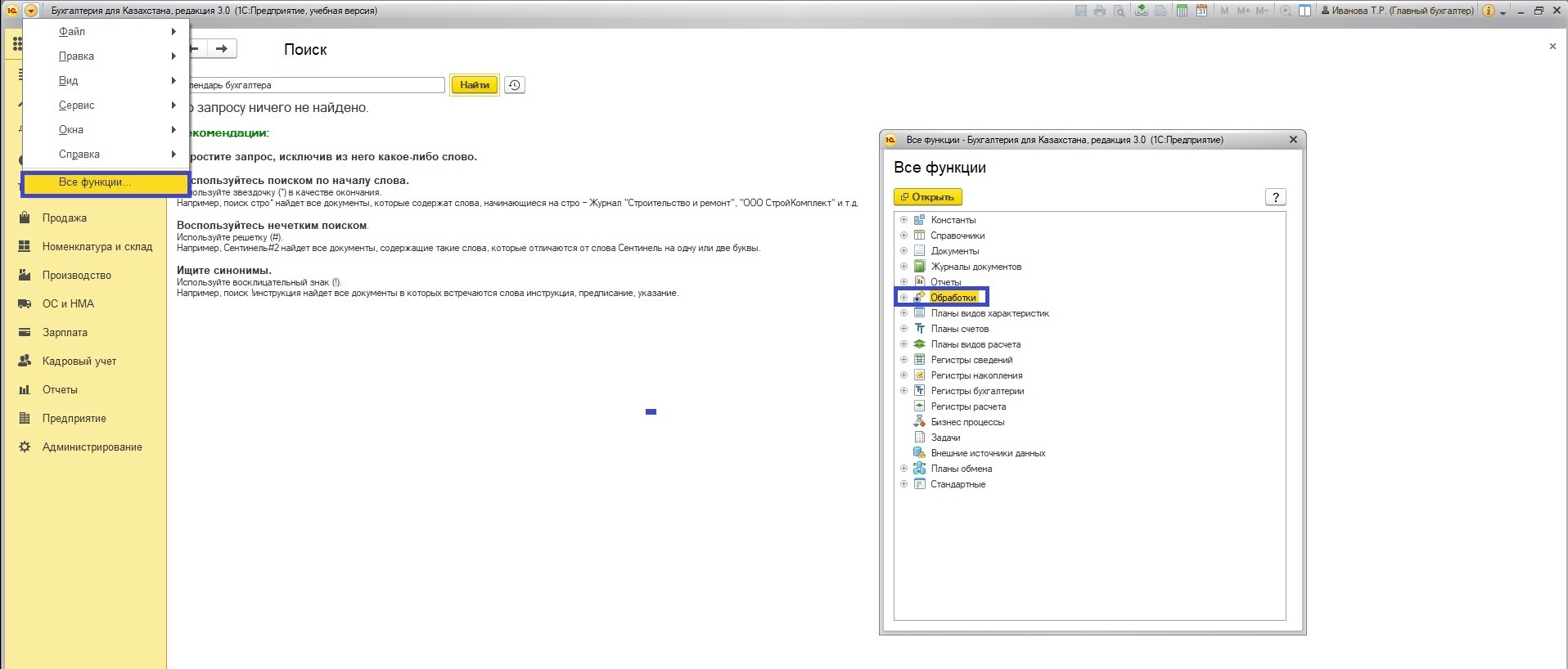Click user name Иванова Т.Р. (Главный бухгалтер)
Viewport: 1568px width, 669px height.
point(1398,11)
